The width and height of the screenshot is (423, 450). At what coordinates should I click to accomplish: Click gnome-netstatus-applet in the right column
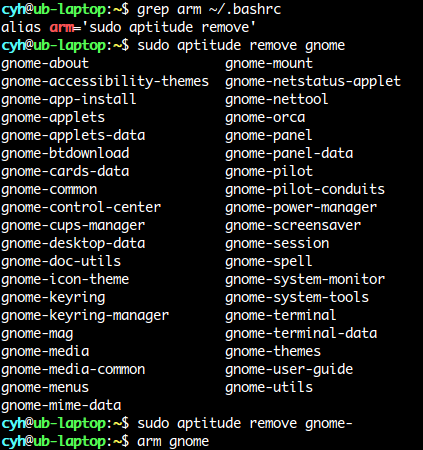point(313,82)
